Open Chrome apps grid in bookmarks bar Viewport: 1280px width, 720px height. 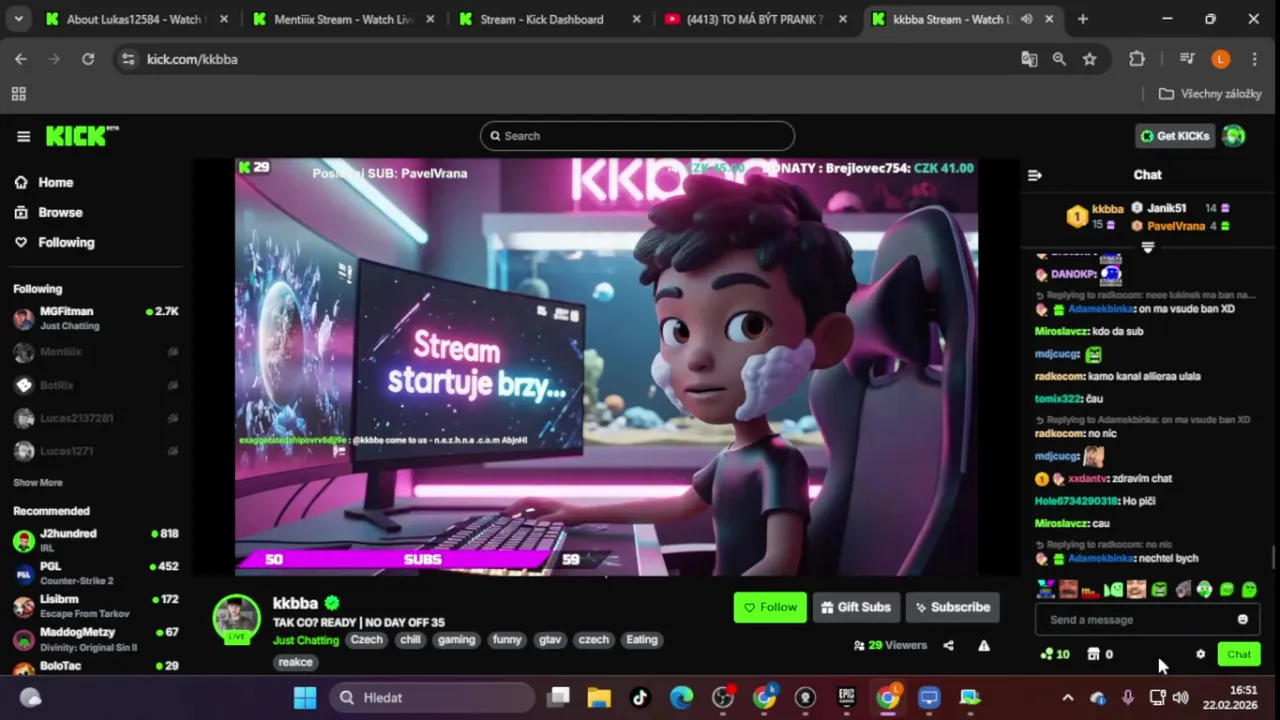click(18, 94)
